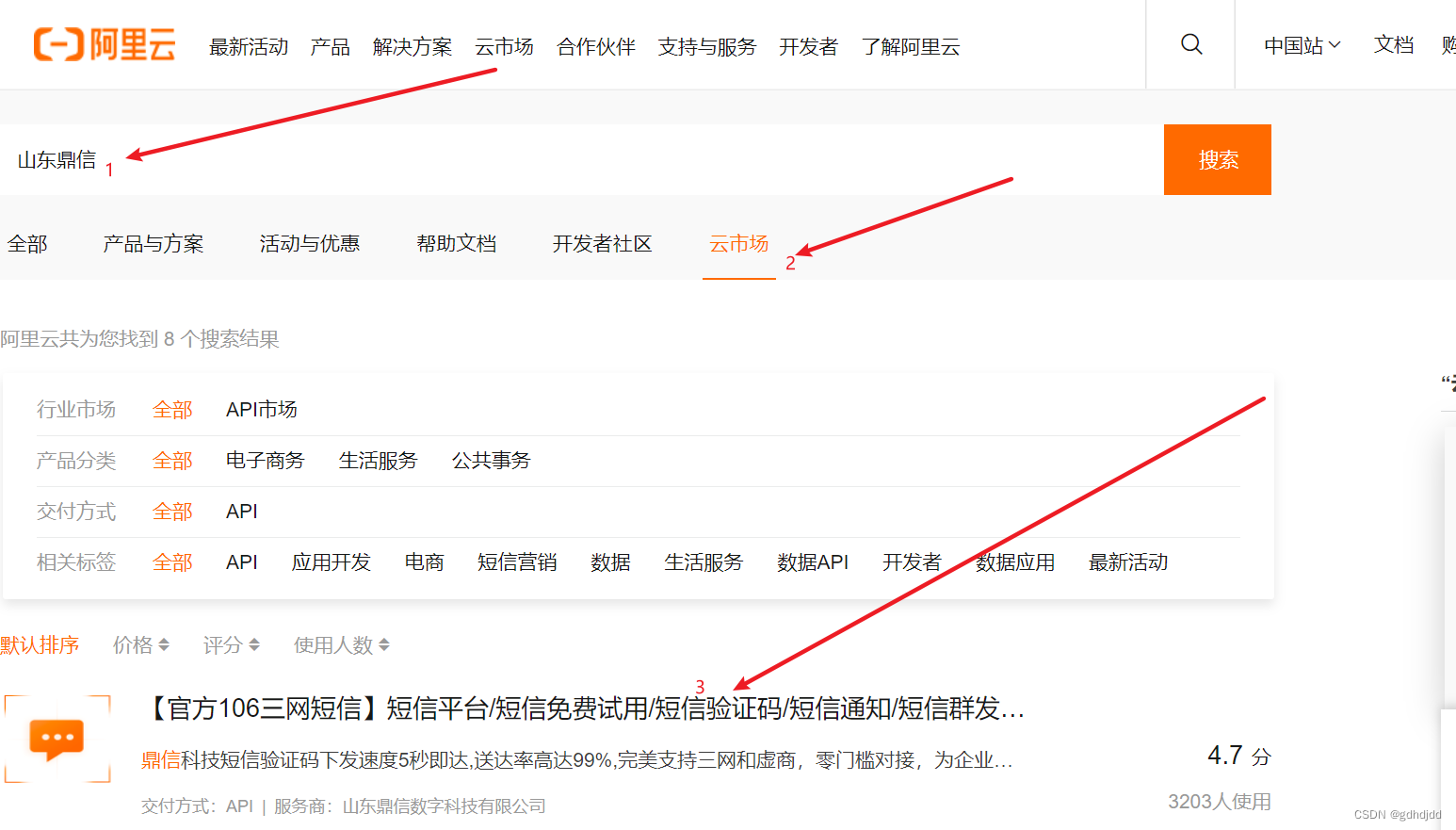
Task: Sort results by 使用人数
Action: point(342,645)
